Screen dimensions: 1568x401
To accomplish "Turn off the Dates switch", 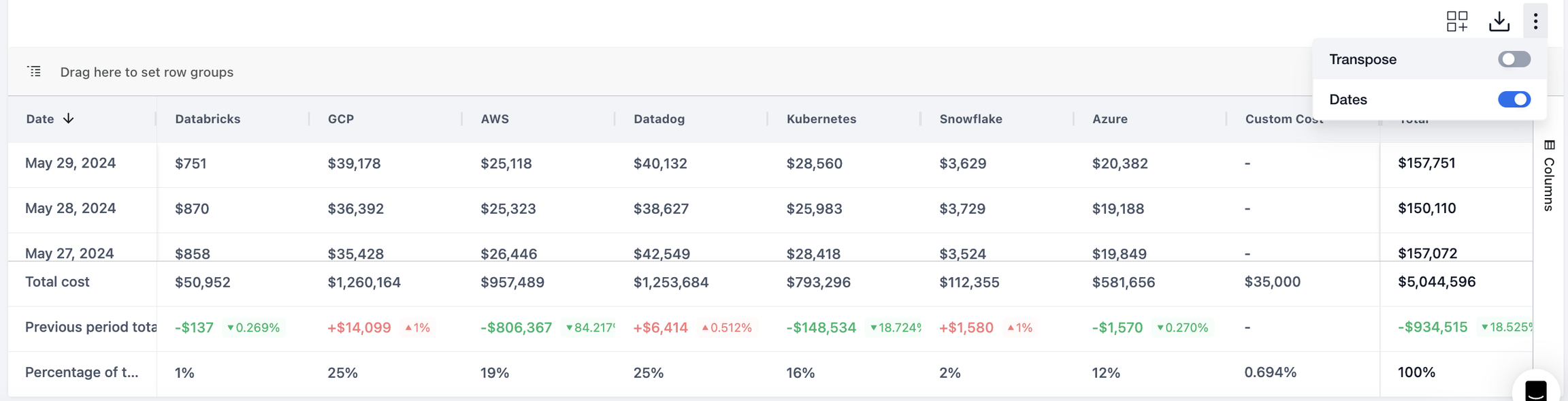I will [1514, 99].
